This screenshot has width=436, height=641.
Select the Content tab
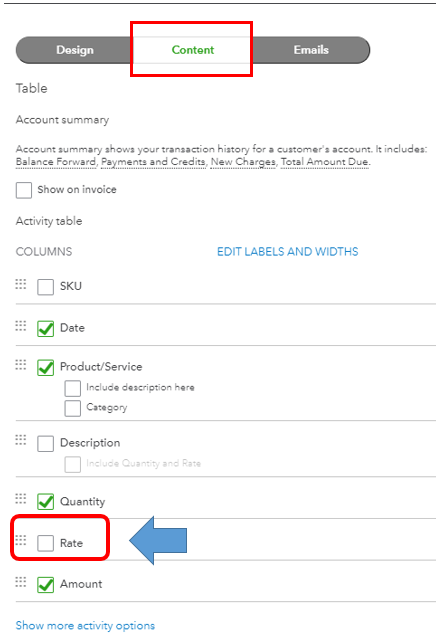coord(192,50)
